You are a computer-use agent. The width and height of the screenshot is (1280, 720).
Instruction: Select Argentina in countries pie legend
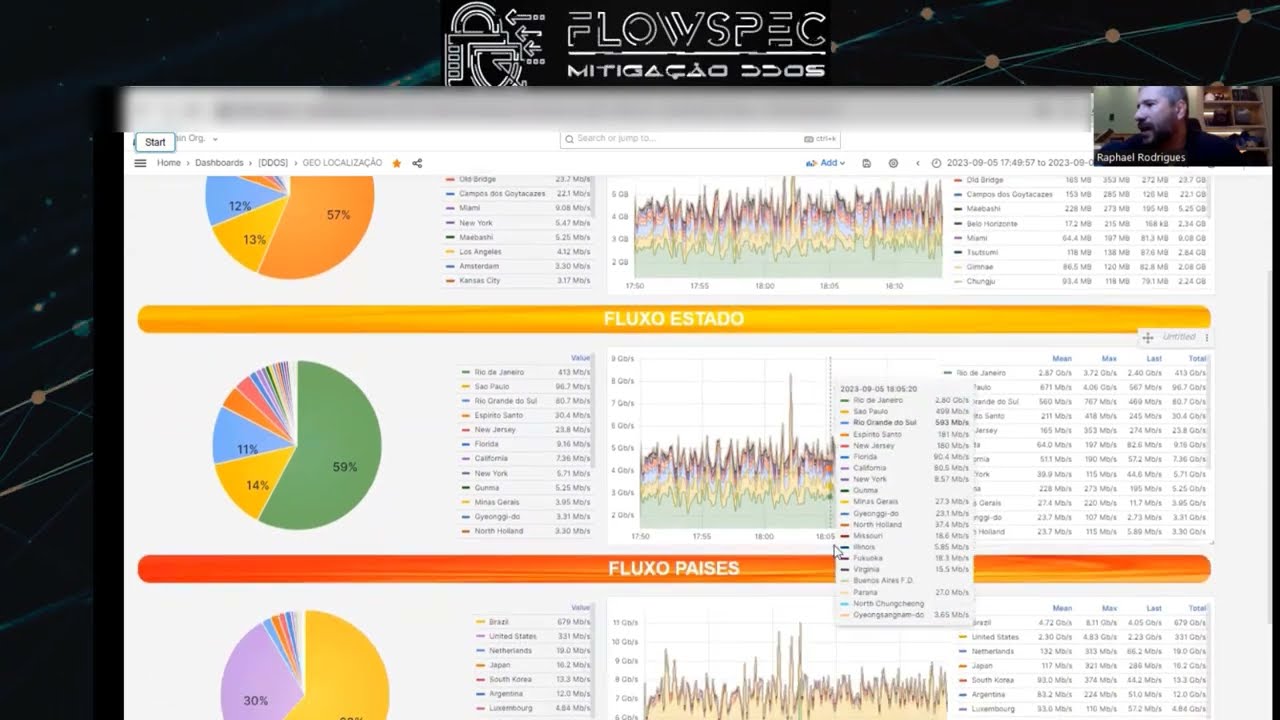point(506,694)
